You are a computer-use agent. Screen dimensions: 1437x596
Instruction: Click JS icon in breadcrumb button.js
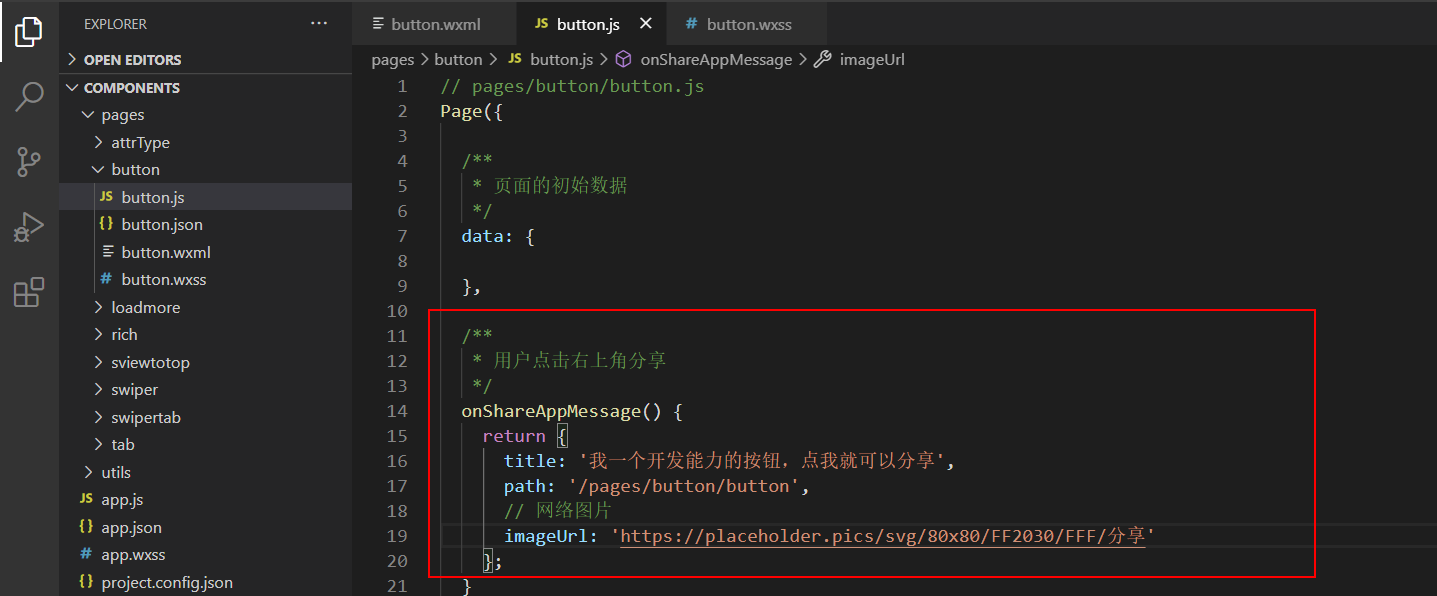[x=514, y=59]
